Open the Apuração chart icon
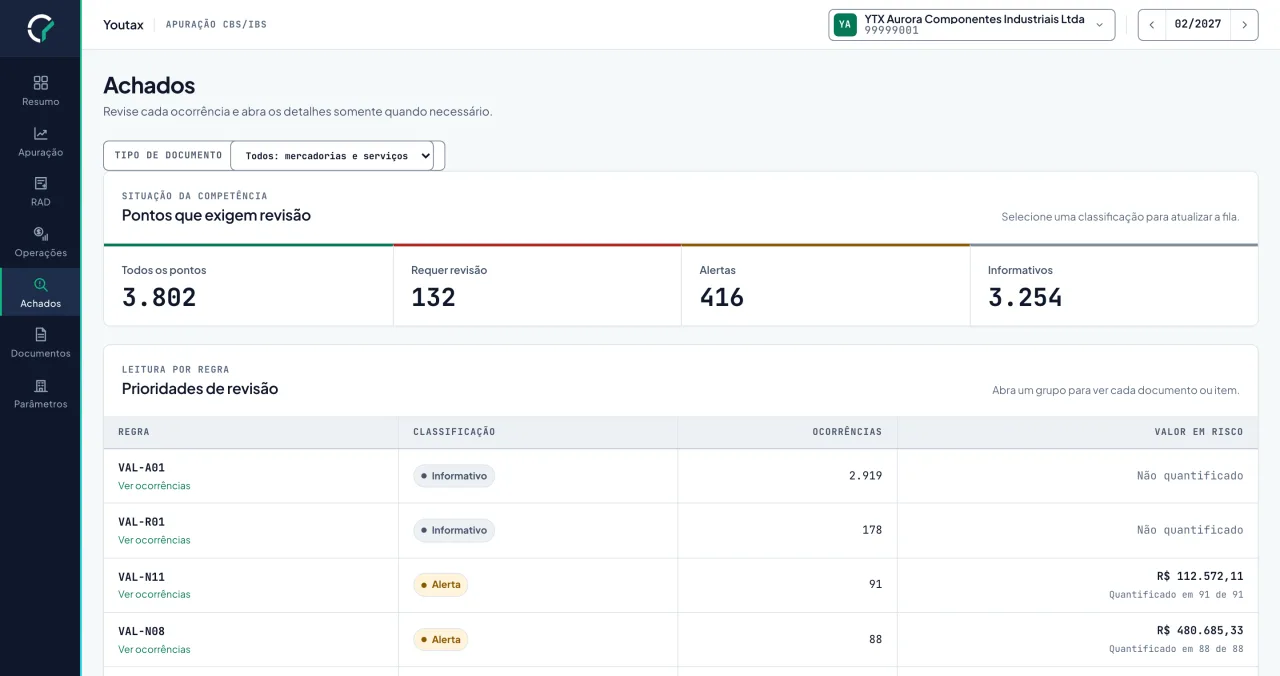The height and width of the screenshot is (676, 1280). (41, 134)
